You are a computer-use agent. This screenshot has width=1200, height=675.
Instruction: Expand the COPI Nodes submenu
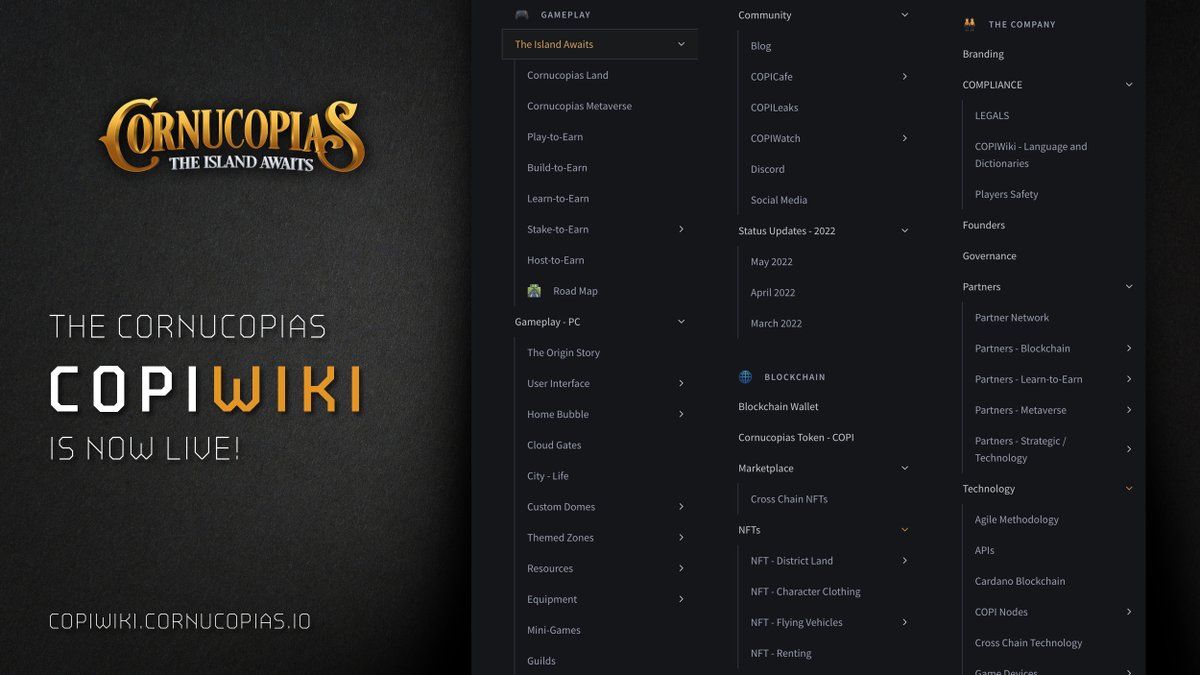(x=1129, y=612)
